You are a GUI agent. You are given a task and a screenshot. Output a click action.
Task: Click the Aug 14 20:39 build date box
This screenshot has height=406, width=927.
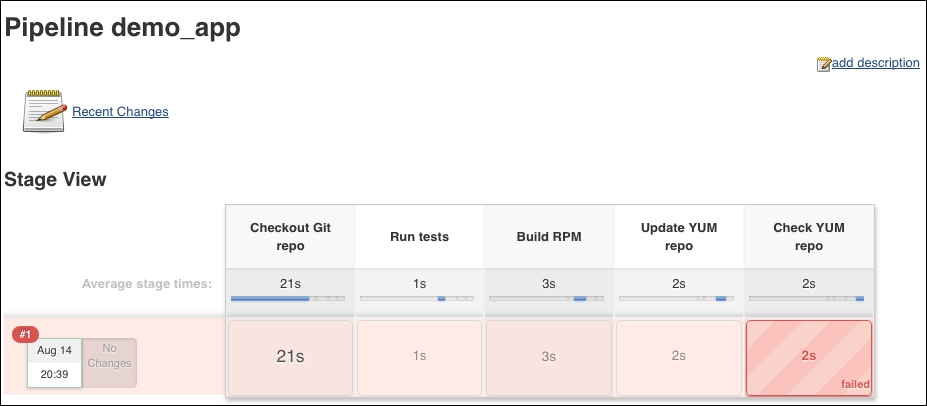point(54,363)
